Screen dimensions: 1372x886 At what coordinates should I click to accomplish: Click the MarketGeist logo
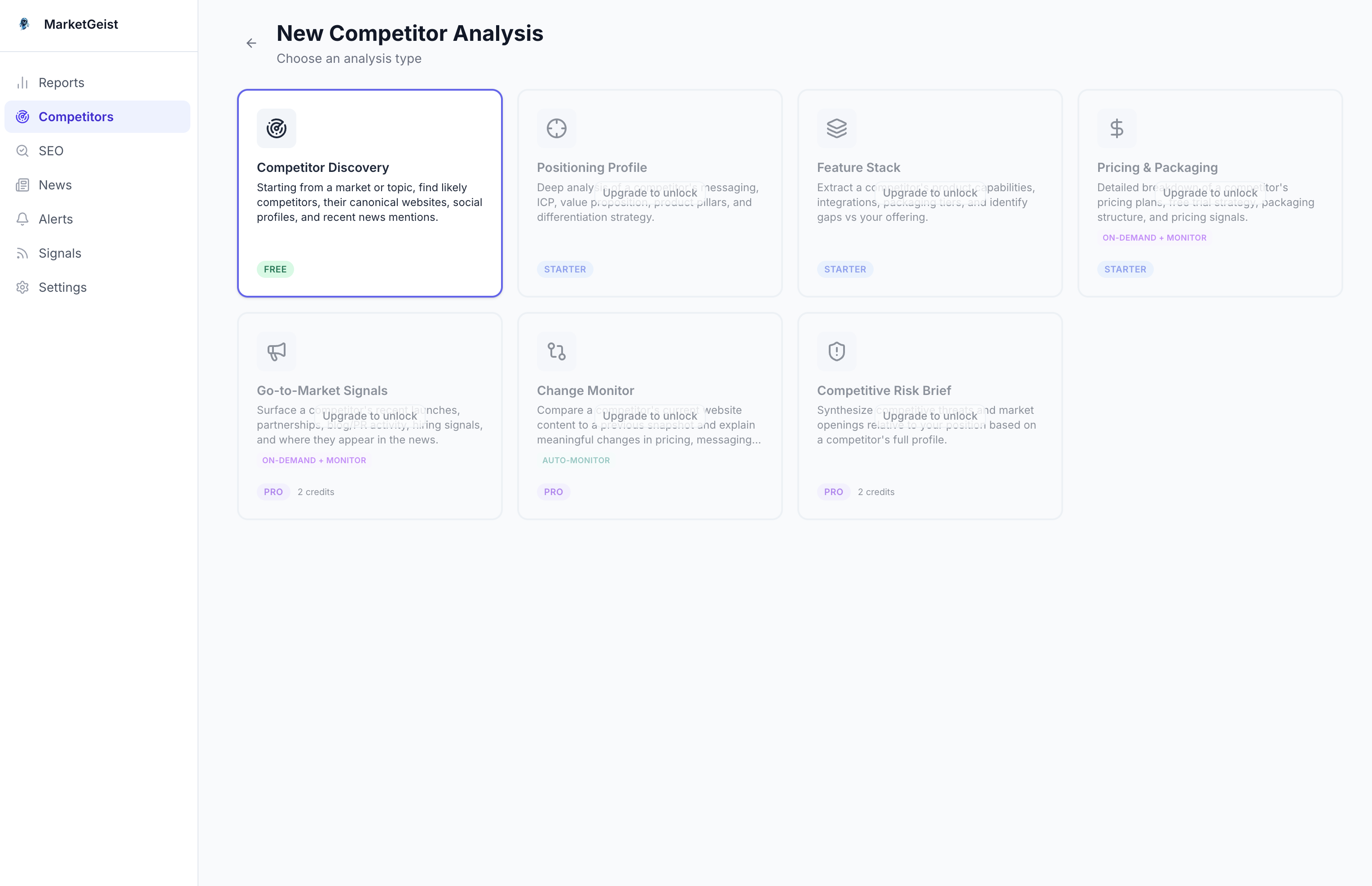point(25,24)
